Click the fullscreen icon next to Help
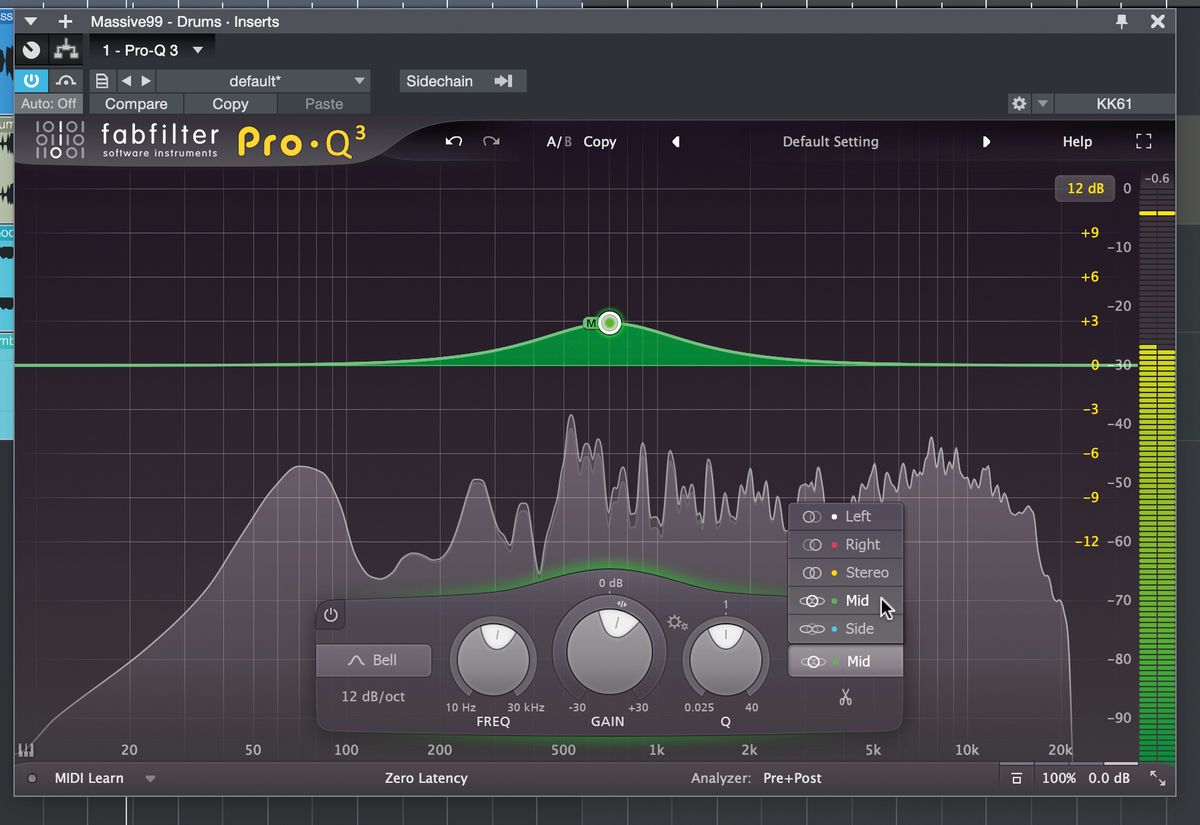The image size is (1200, 825). (1143, 141)
